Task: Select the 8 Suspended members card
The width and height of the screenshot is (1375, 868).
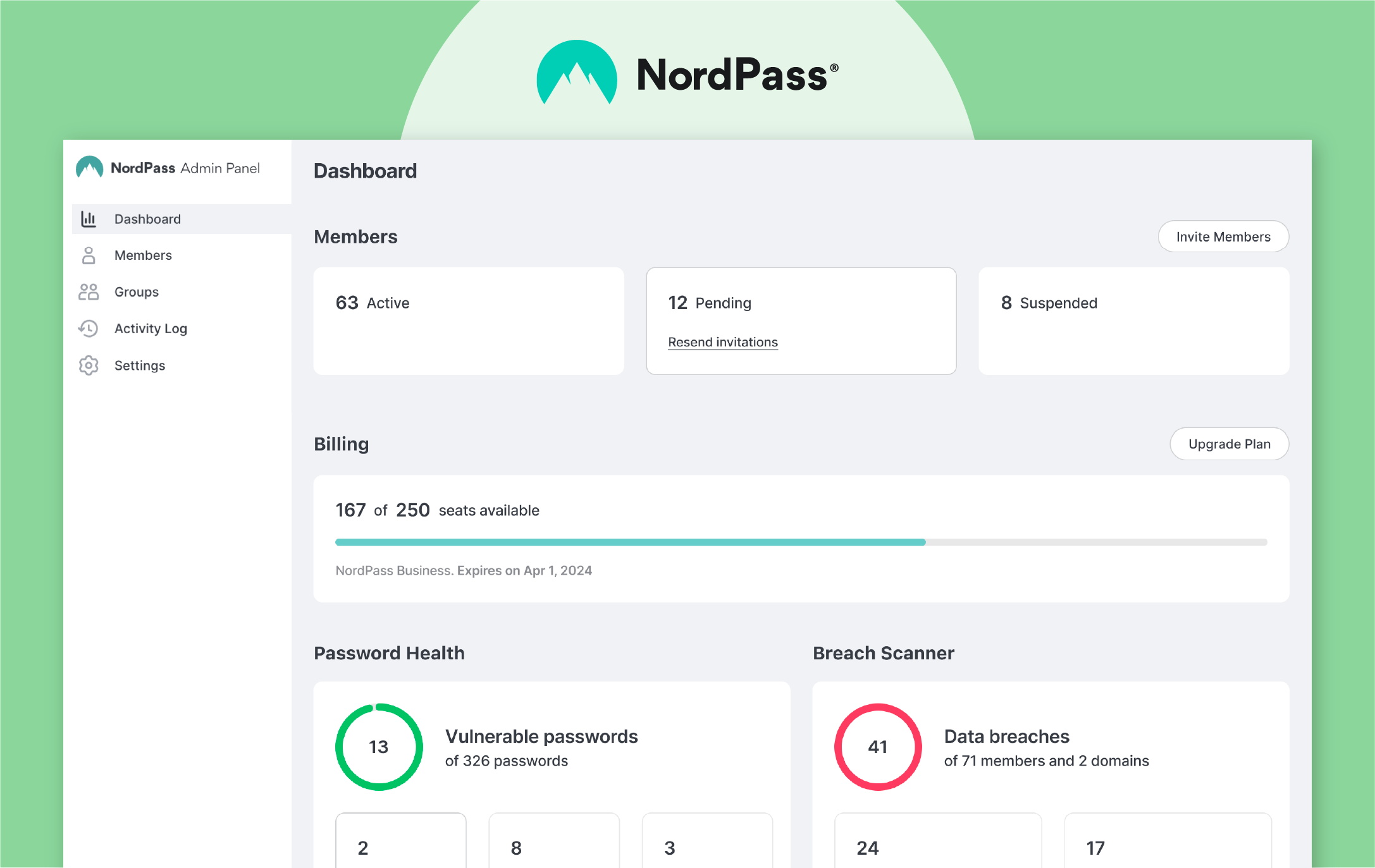Action: click(x=1133, y=321)
